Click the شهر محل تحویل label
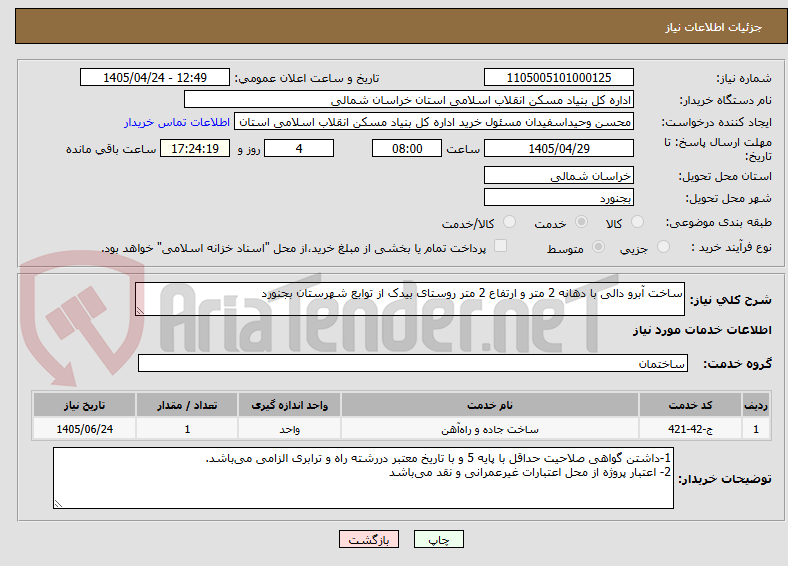This screenshot has height=566, width=788. coord(728,198)
